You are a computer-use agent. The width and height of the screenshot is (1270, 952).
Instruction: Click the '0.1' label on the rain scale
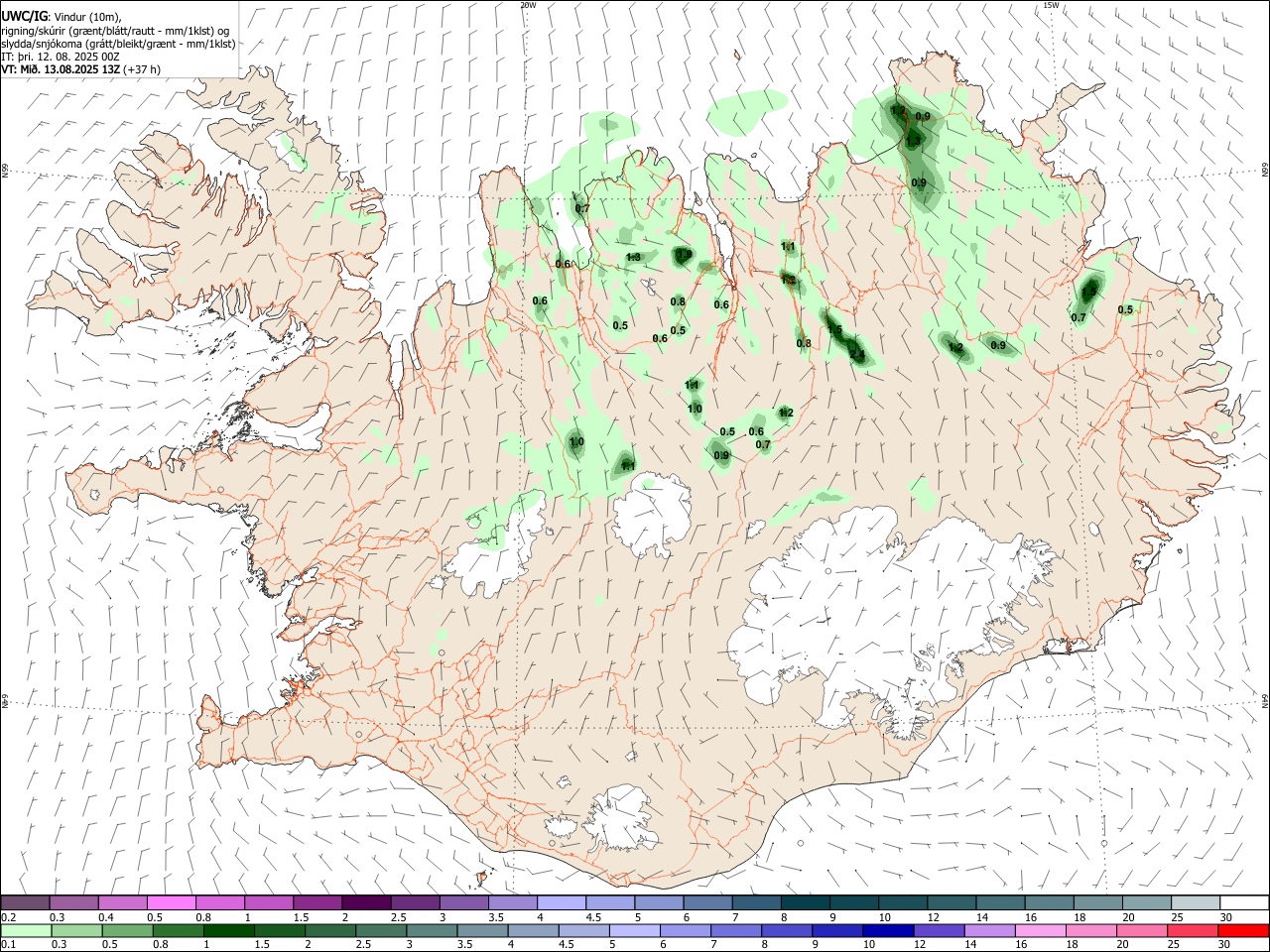(9, 945)
